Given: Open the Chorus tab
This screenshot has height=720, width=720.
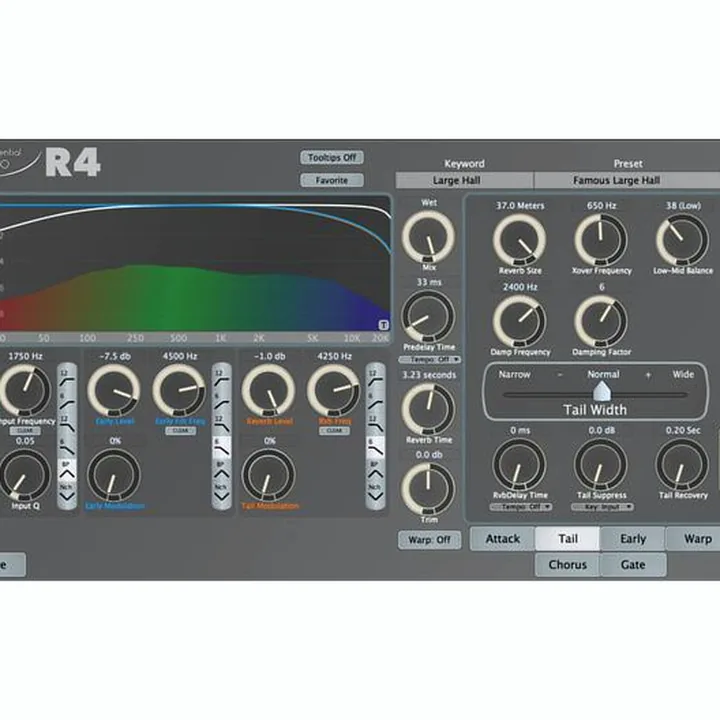Looking at the screenshot, I should 568,564.
